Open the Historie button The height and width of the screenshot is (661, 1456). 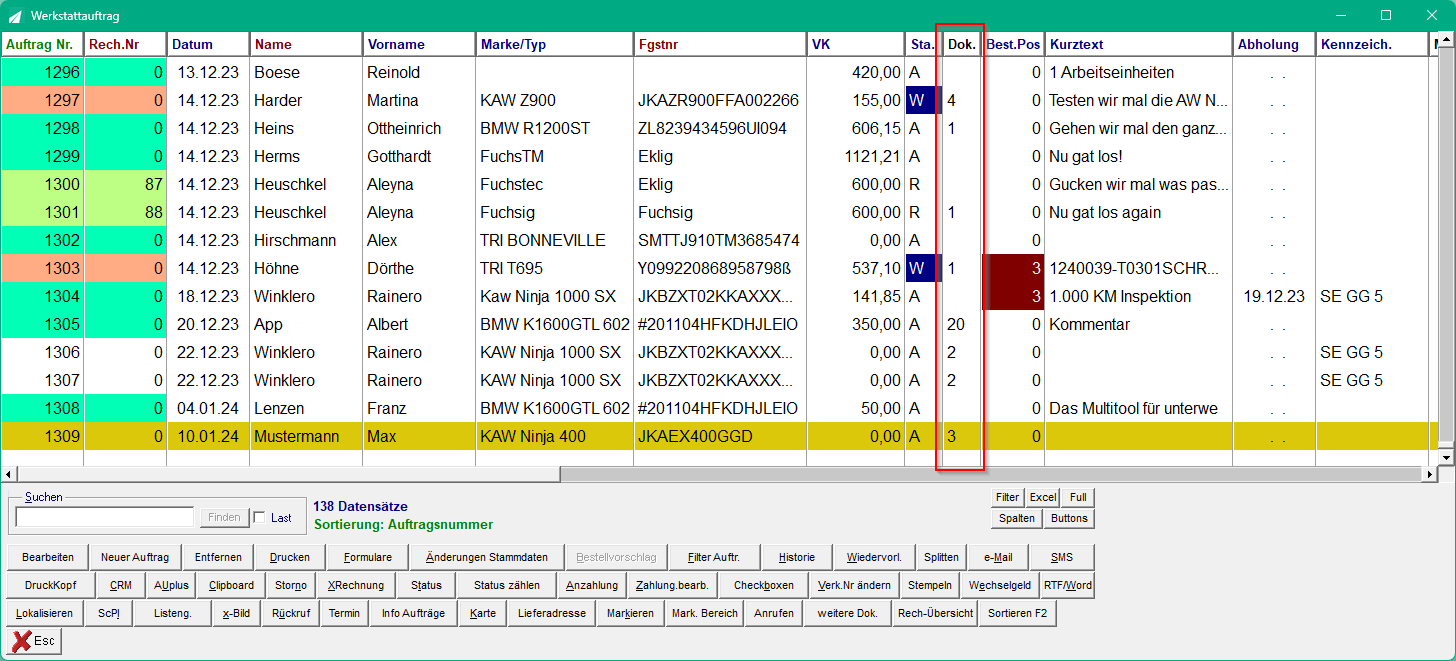pyautogui.click(x=797, y=557)
